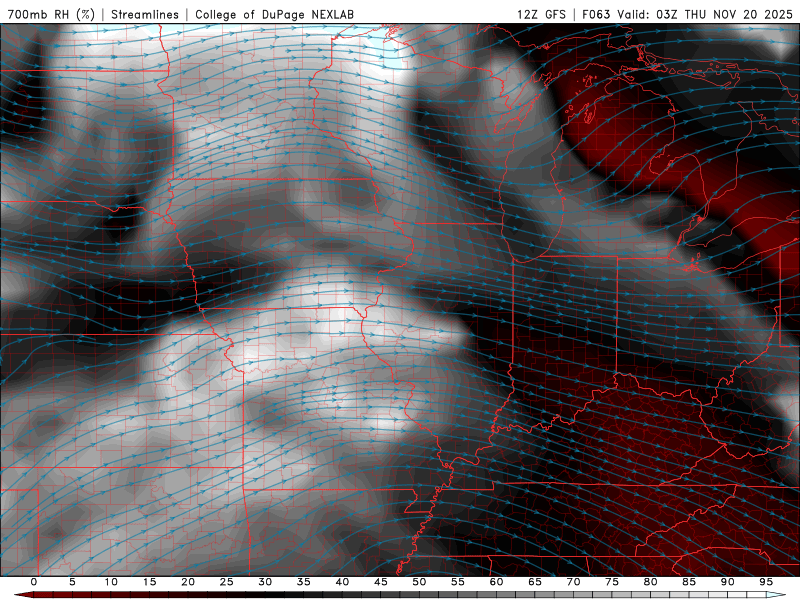Image resolution: width=800 pixels, height=600 pixels.
Task: Click the "70" value on the color scale
Action: click(573, 582)
